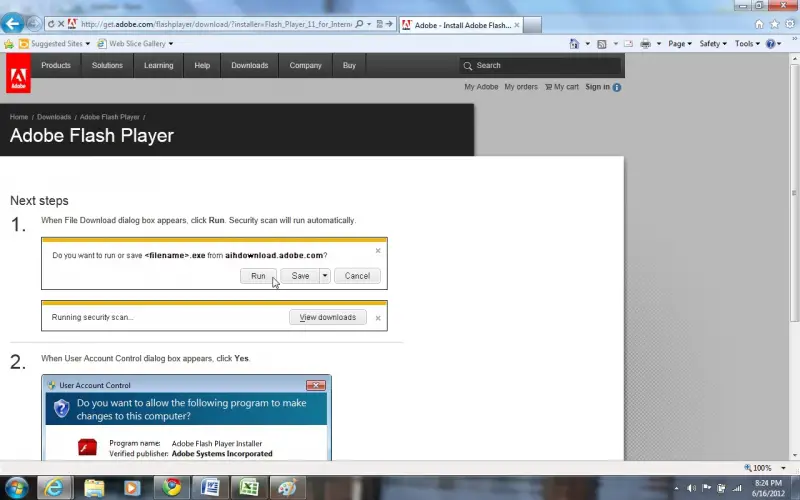Click the Downloads breadcrumb link
800x500 pixels.
pos(54,117)
